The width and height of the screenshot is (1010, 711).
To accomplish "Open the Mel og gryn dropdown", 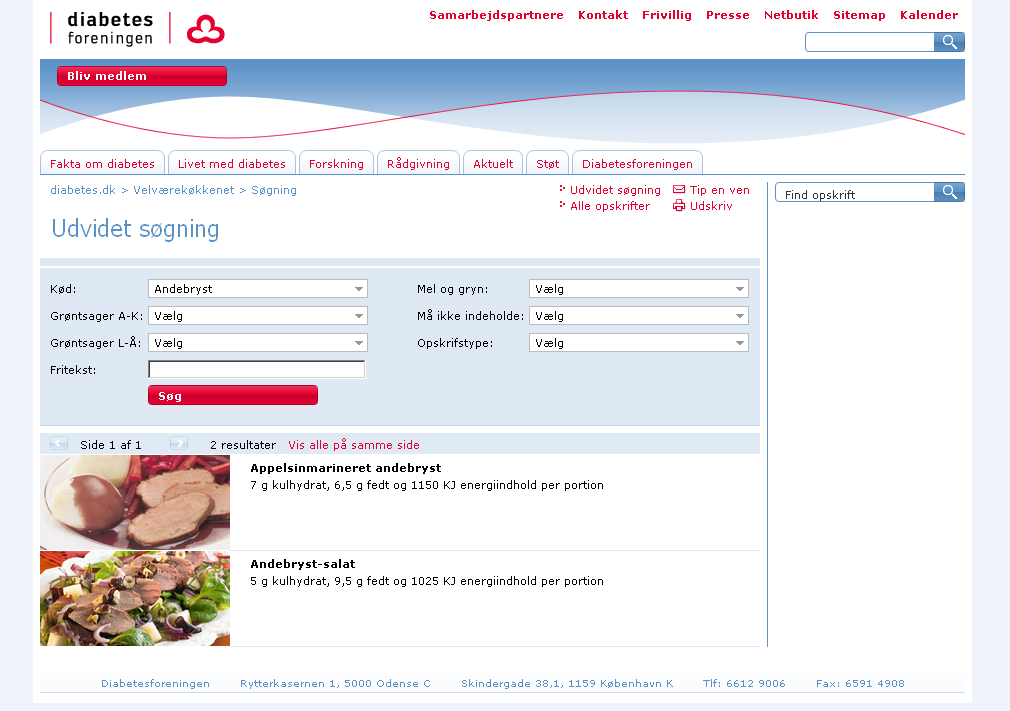I will pos(638,289).
